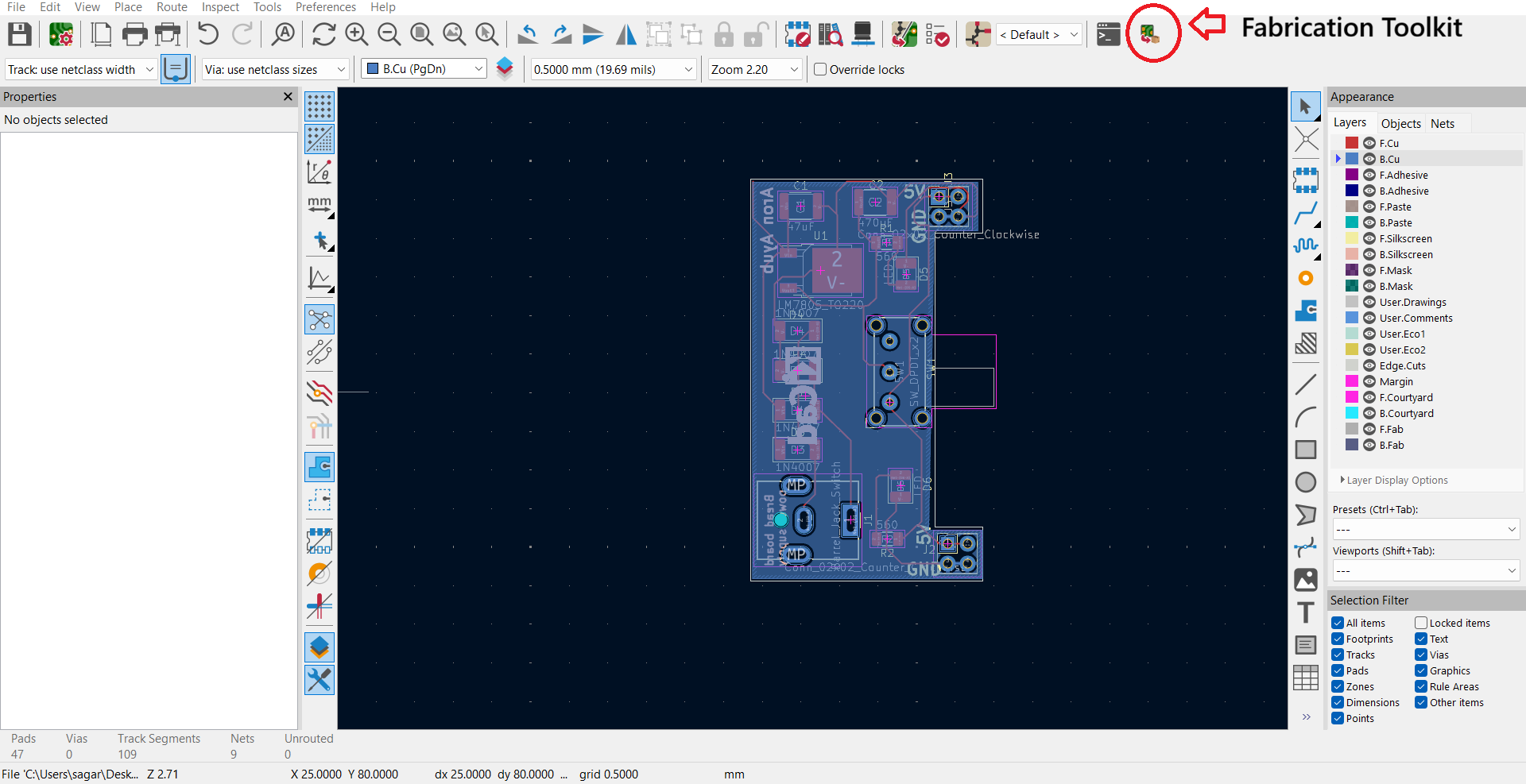The width and height of the screenshot is (1526, 784).
Task: Open the Place menu
Action: pos(128,7)
